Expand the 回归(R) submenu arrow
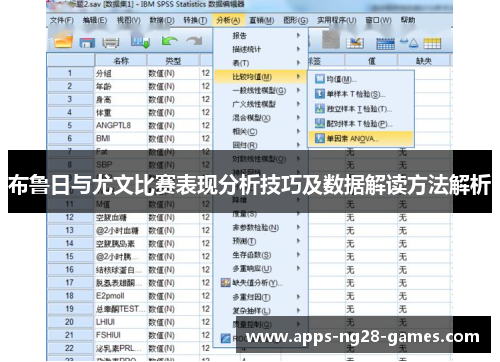This screenshot has width=500, height=362. click(298, 145)
